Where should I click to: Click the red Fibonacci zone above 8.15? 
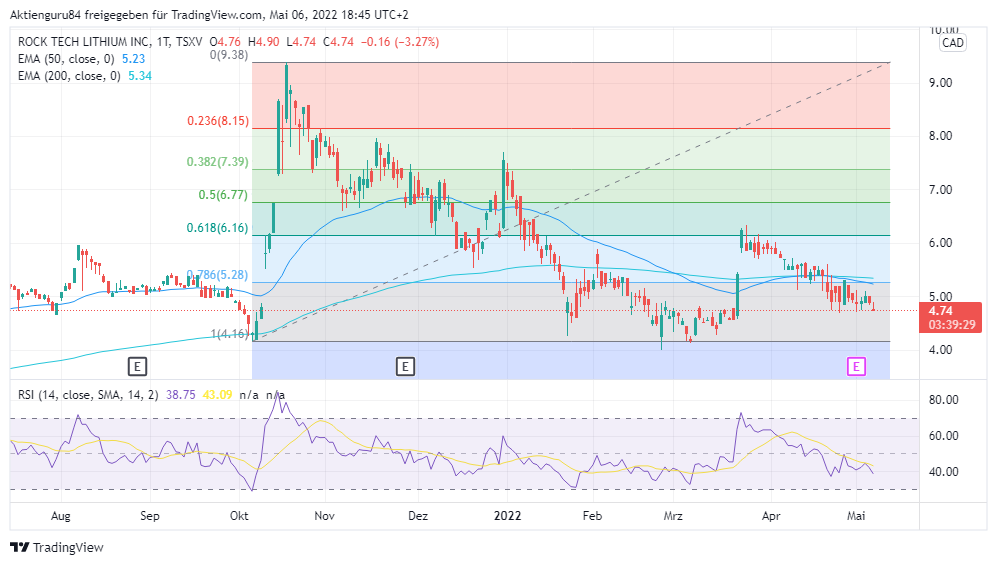(x=600, y=95)
